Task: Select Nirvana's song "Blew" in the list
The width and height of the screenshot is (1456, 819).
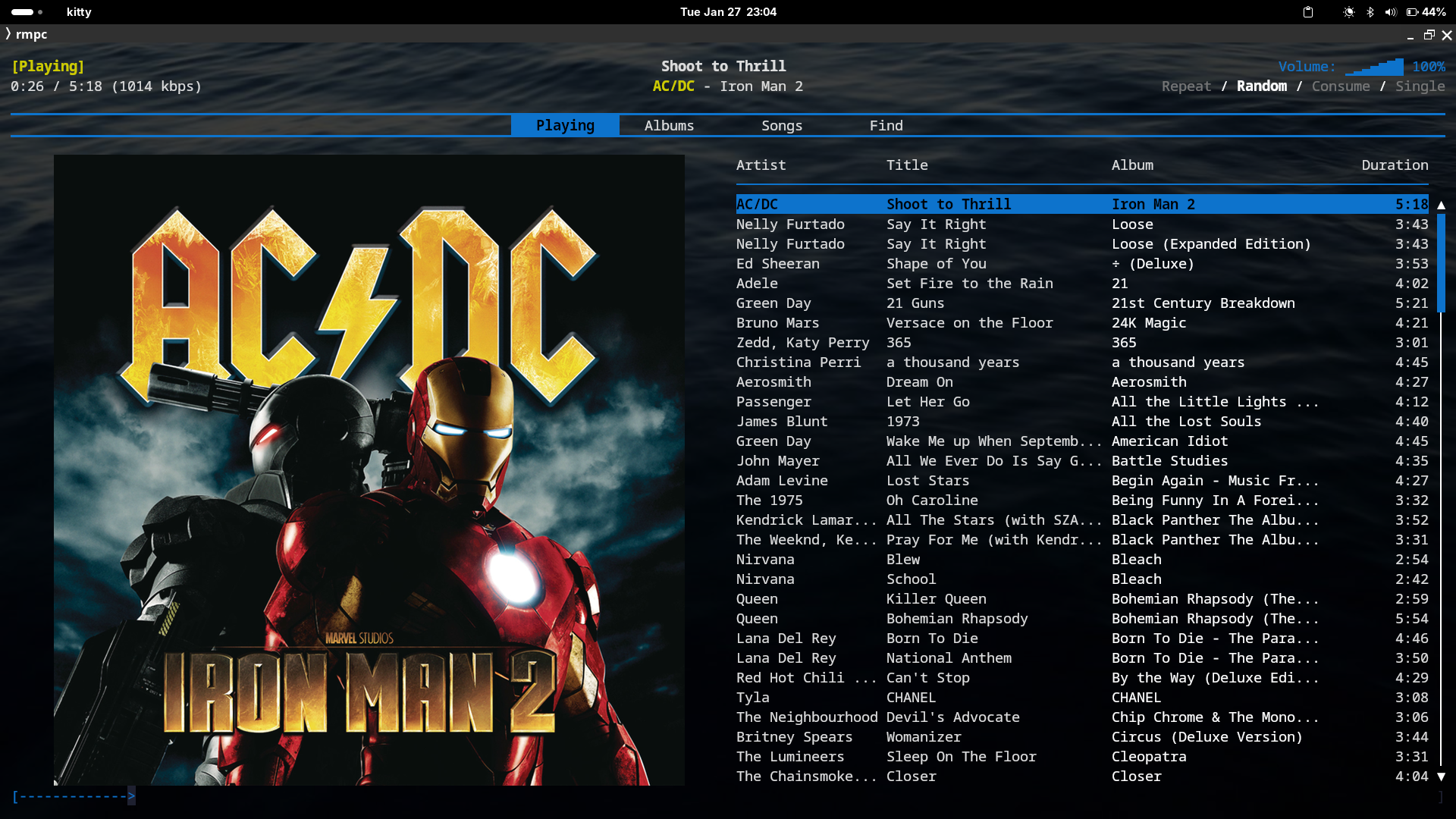Action: 902,559
